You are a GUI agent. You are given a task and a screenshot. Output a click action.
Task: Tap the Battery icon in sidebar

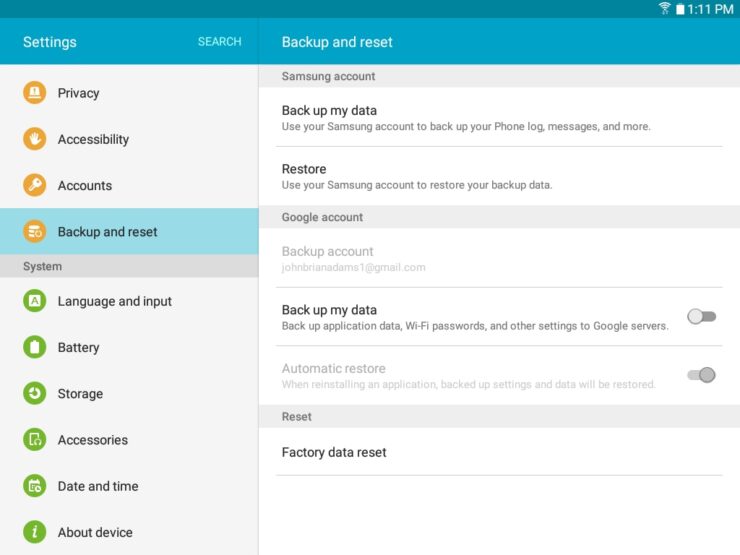coord(34,347)
